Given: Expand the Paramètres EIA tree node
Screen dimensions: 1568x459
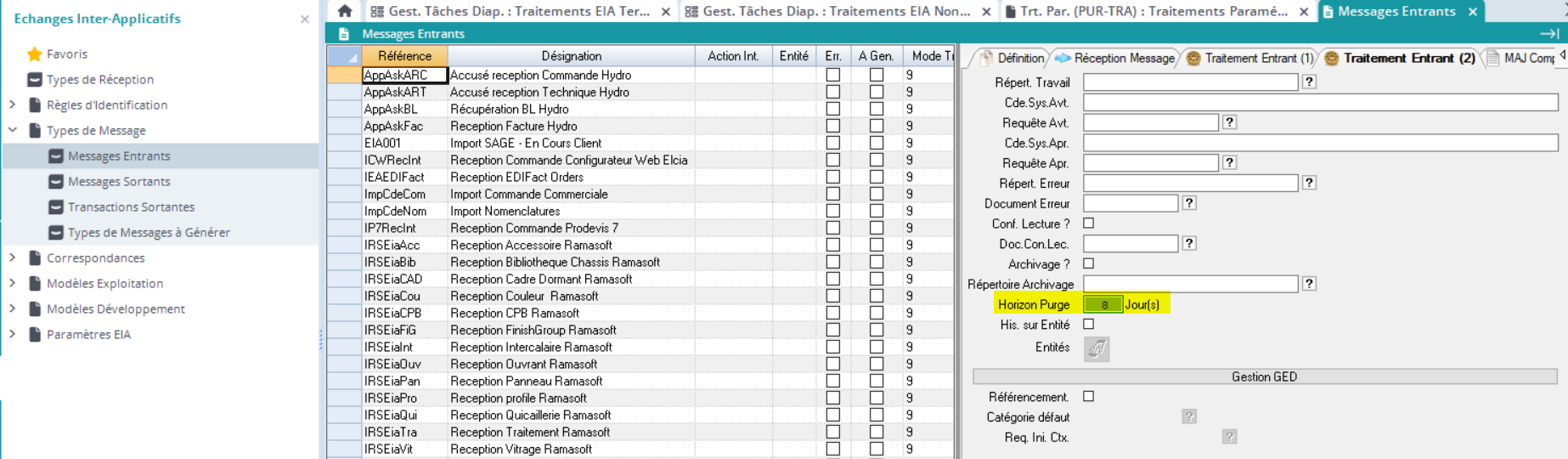Looking at the screenshot, I should tap(13, 334).
